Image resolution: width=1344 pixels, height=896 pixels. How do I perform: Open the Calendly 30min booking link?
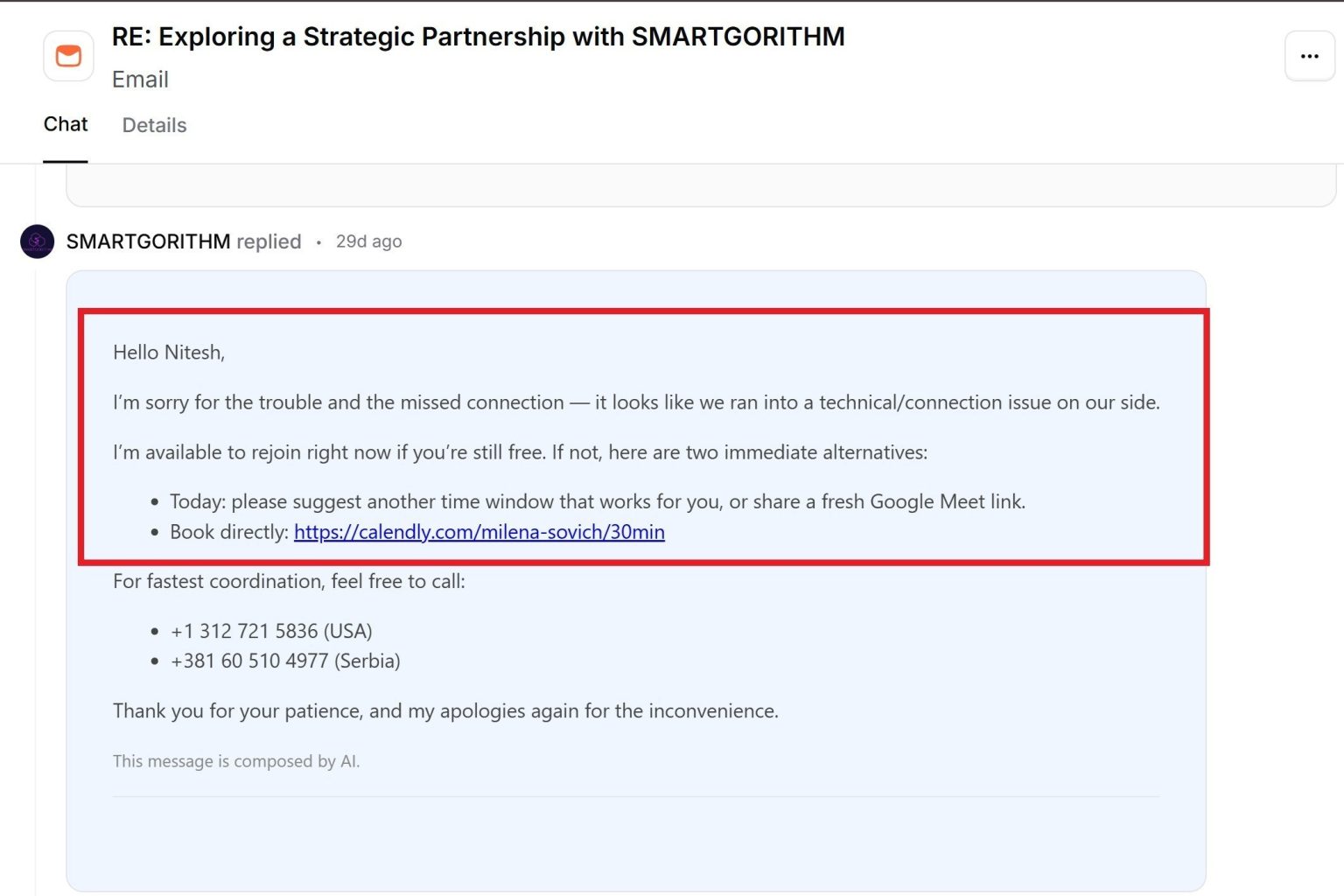(x=479, y=532)
